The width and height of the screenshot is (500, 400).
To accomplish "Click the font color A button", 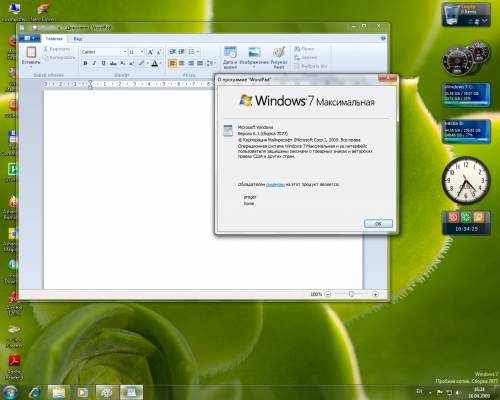I will coord(155,63).
